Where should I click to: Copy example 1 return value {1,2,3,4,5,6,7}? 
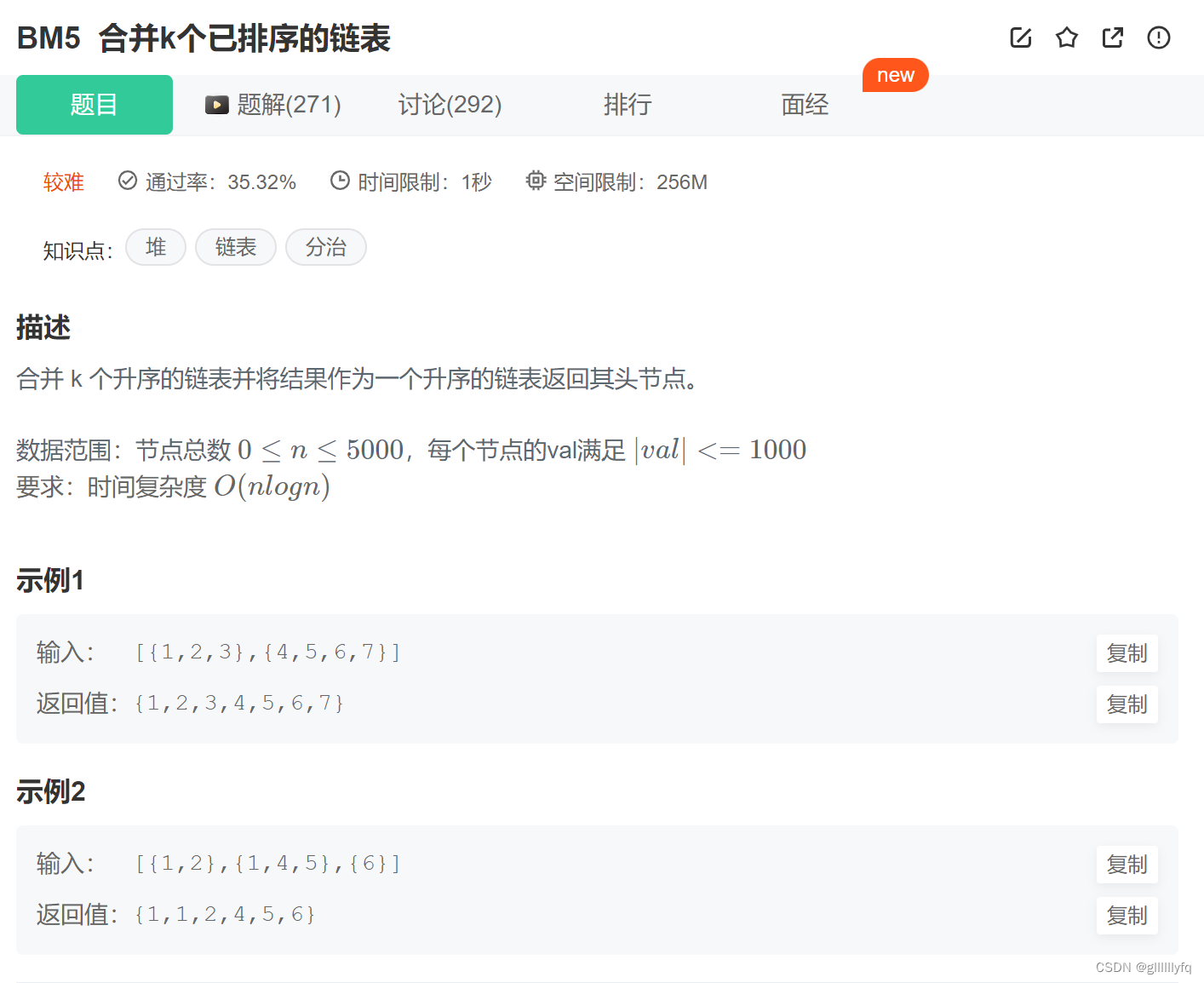(x=1127, y=704)
